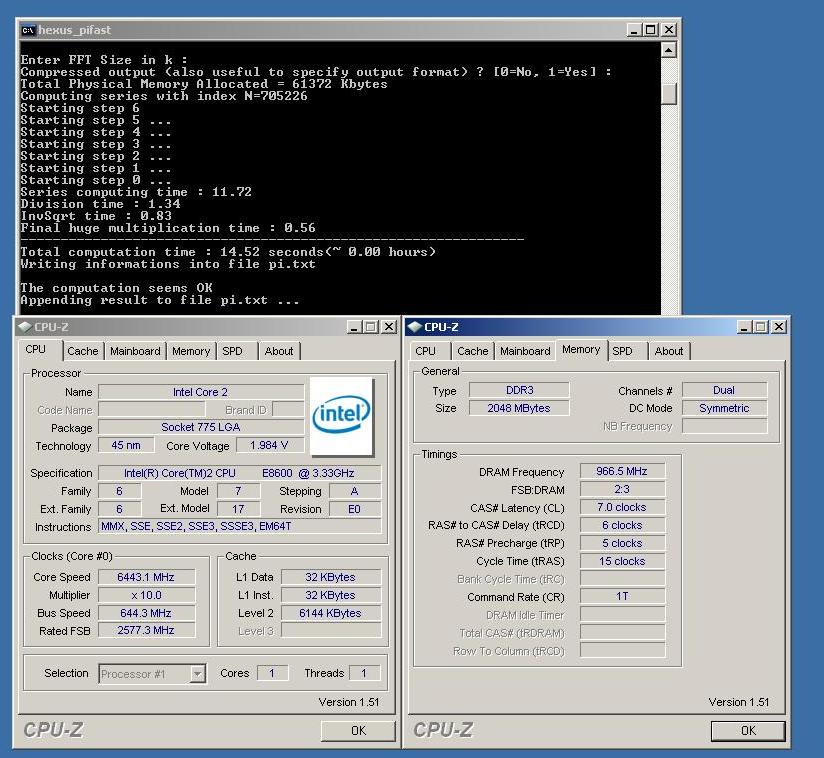Select Memory tab in right CPU-Z window
Image resolution: width=824 pixels, height=758 pixels.
point(581,349)
